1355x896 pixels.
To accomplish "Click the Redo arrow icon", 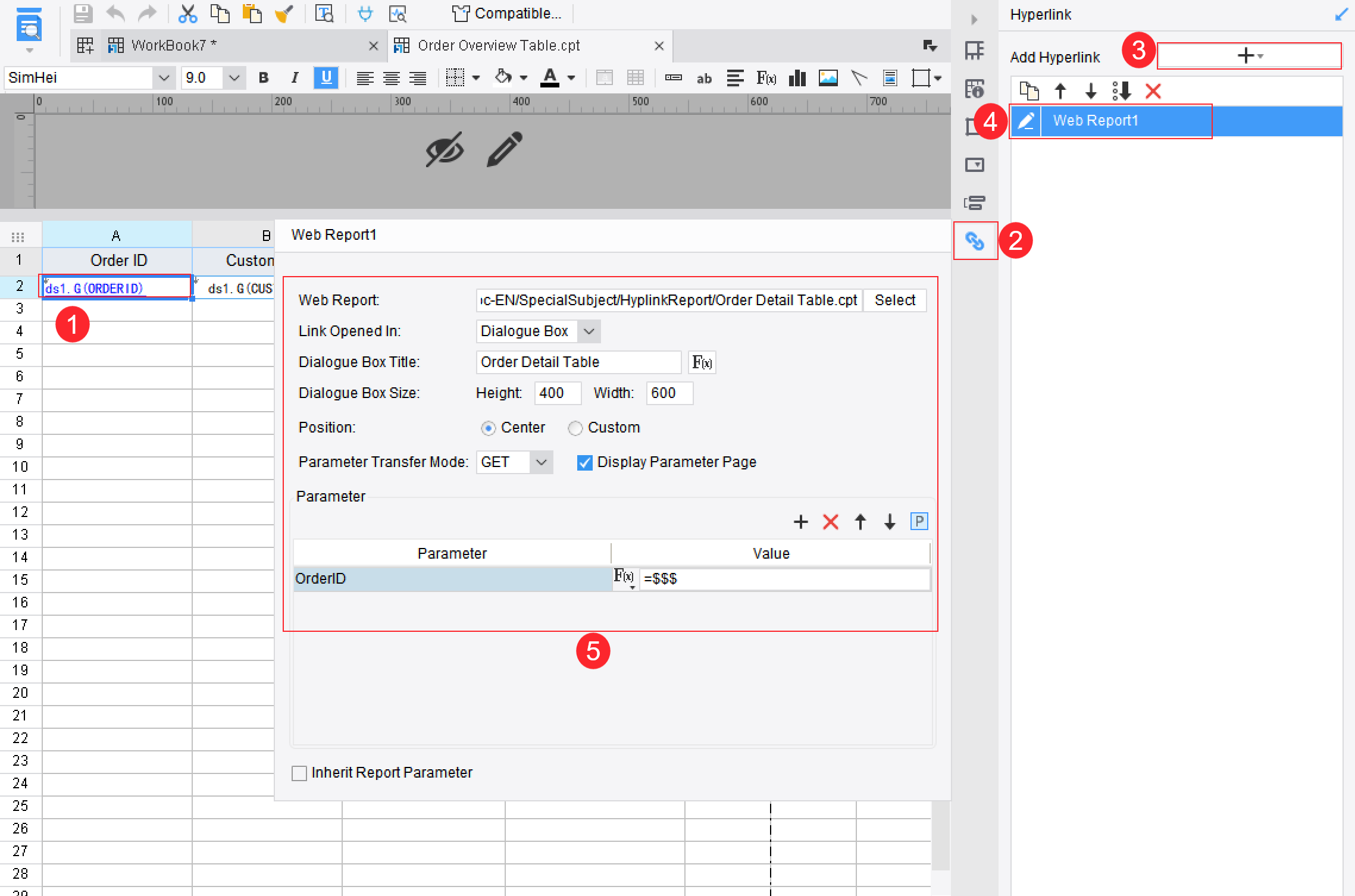I will click(147, 13).
